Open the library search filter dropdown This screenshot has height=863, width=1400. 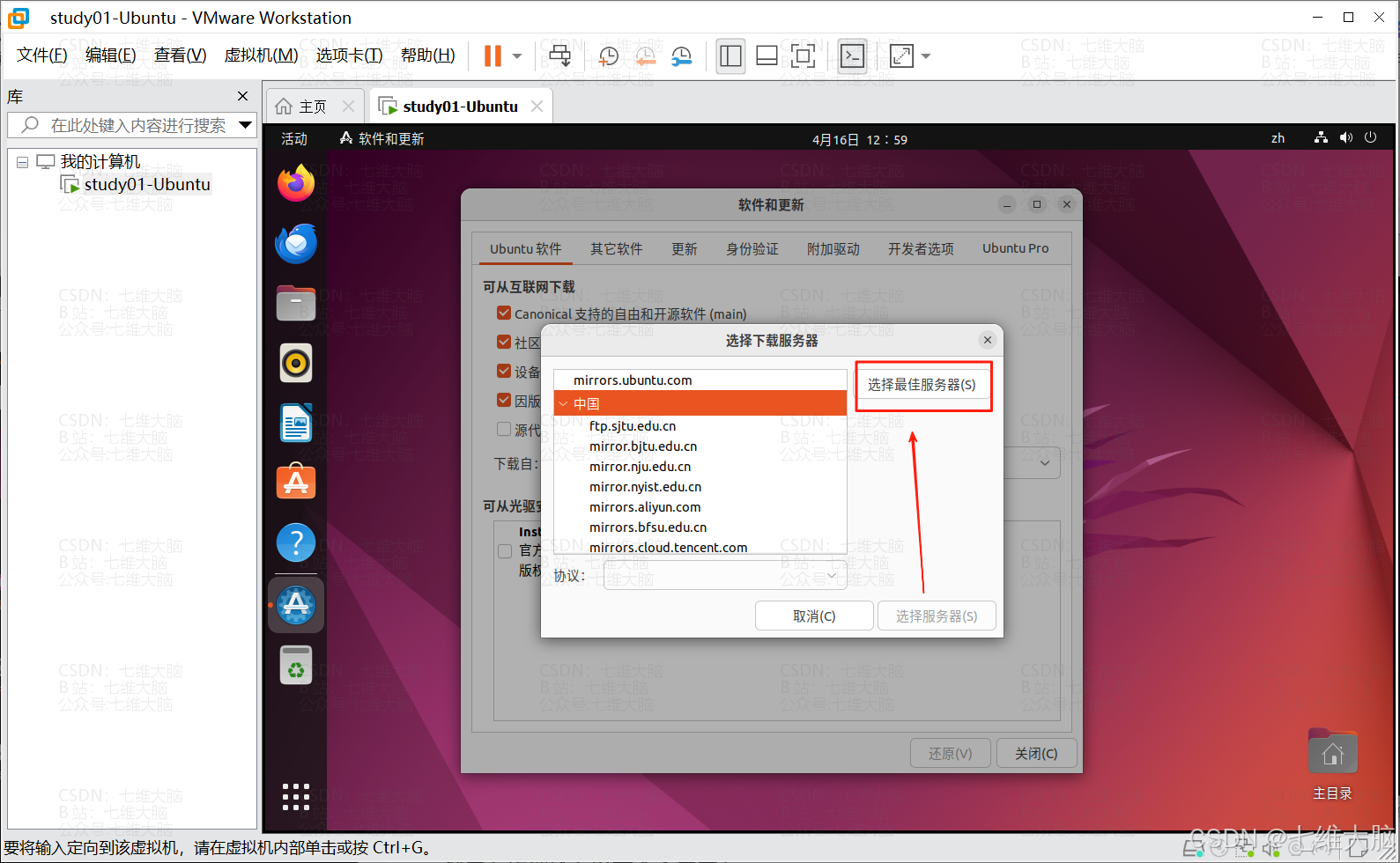(245, 125)
